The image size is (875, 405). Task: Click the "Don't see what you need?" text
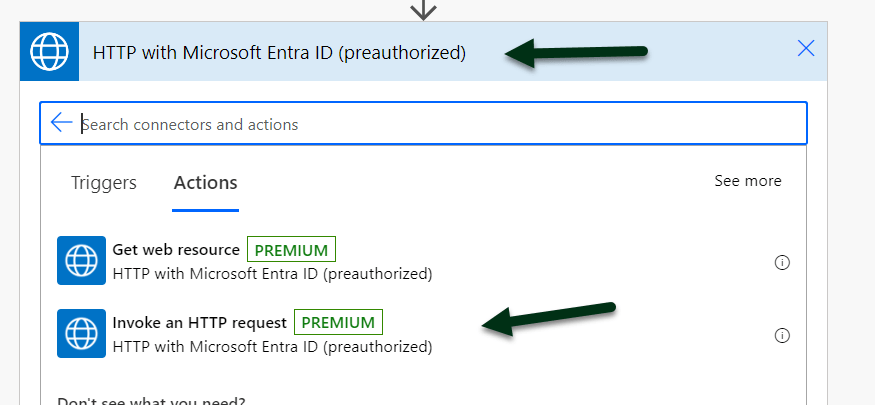click(151, 400)
